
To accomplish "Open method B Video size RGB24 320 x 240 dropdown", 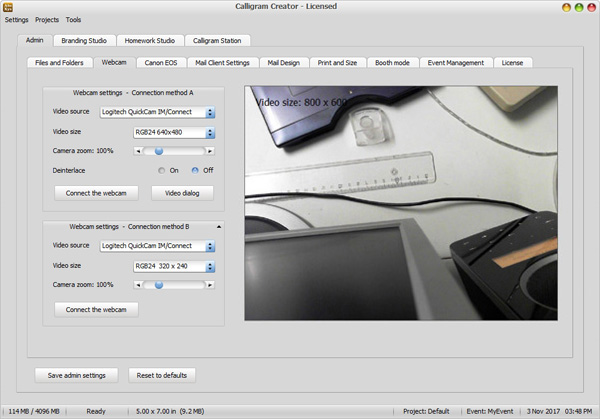I will coord(174,266).
